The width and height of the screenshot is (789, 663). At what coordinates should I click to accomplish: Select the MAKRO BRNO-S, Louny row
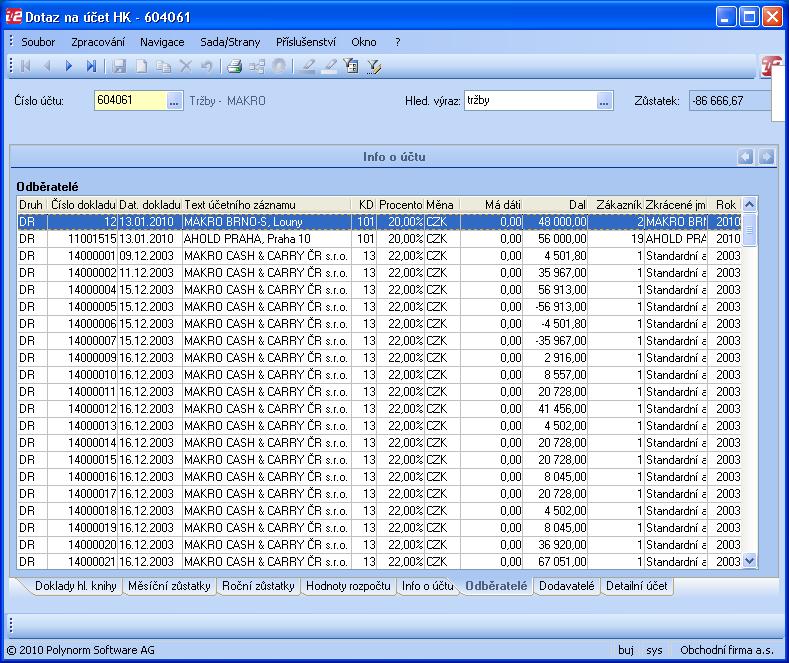379,222
